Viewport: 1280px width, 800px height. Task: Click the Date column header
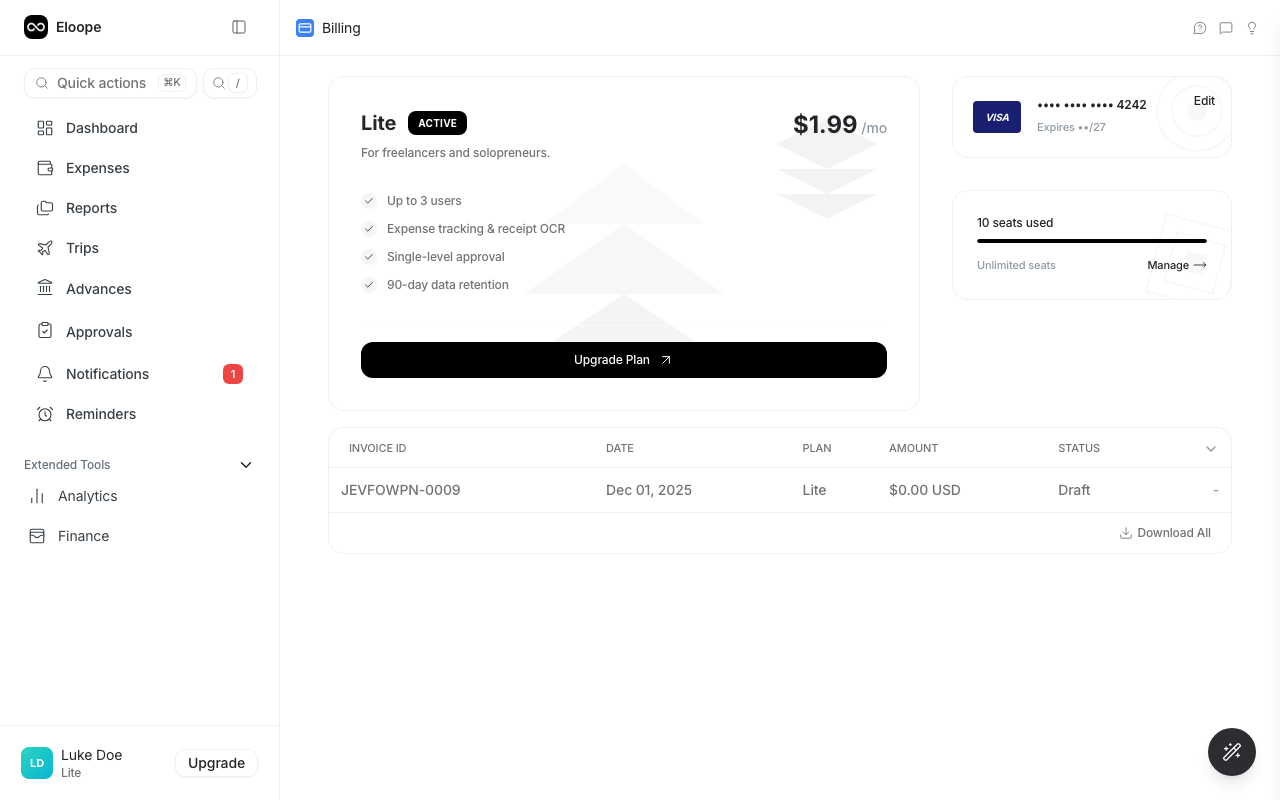(x=620, y=448)
